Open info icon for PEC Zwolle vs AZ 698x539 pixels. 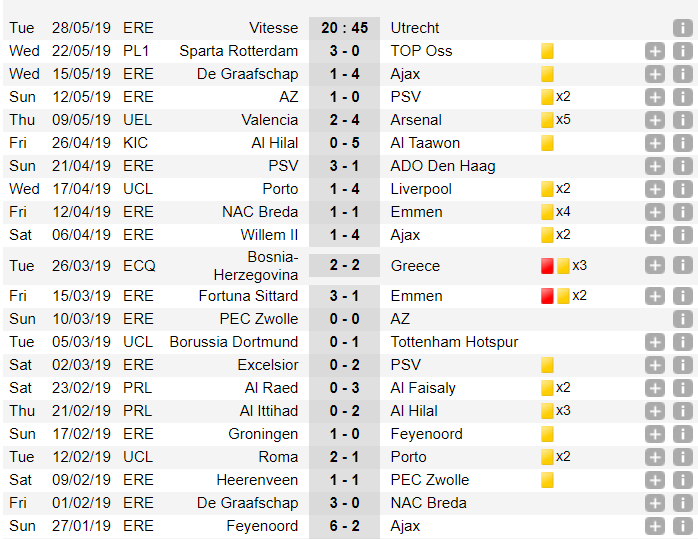point(682,319)
